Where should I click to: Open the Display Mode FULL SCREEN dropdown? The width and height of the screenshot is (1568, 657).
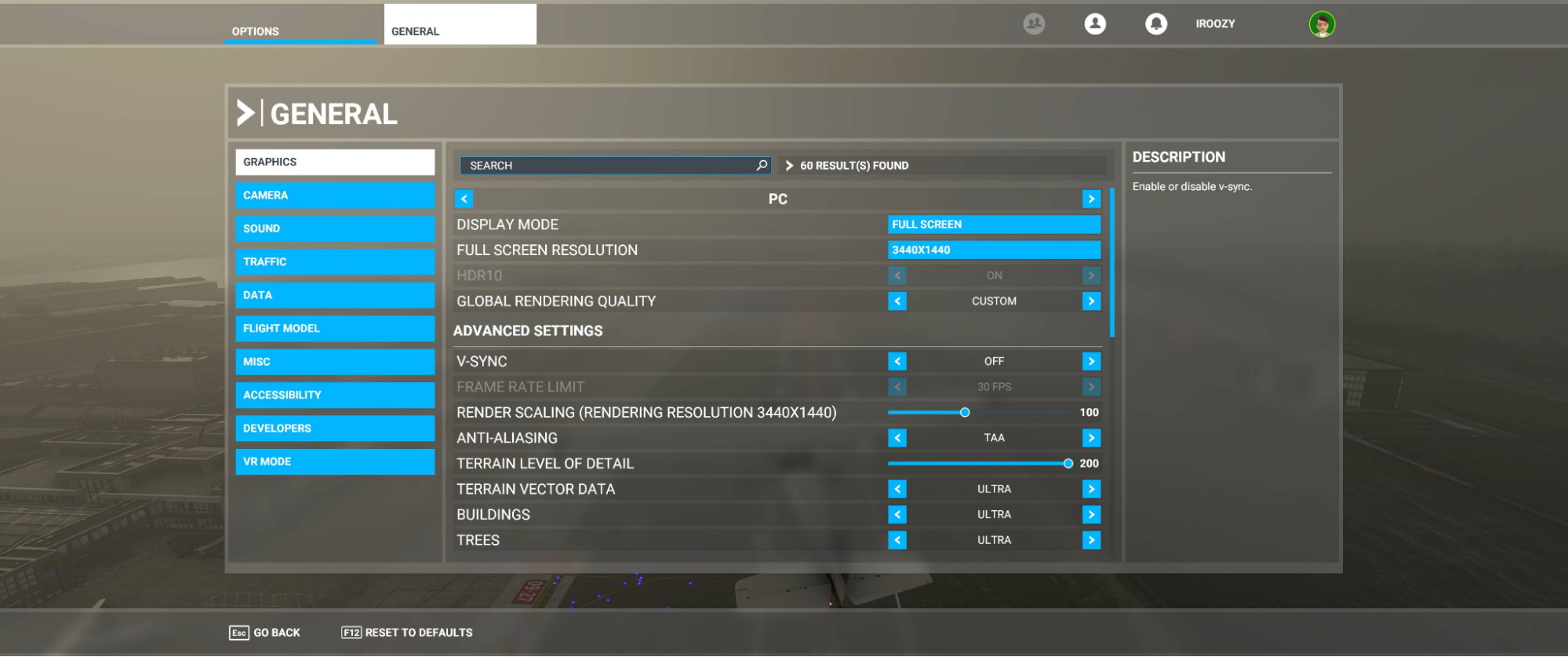(994, 224)
